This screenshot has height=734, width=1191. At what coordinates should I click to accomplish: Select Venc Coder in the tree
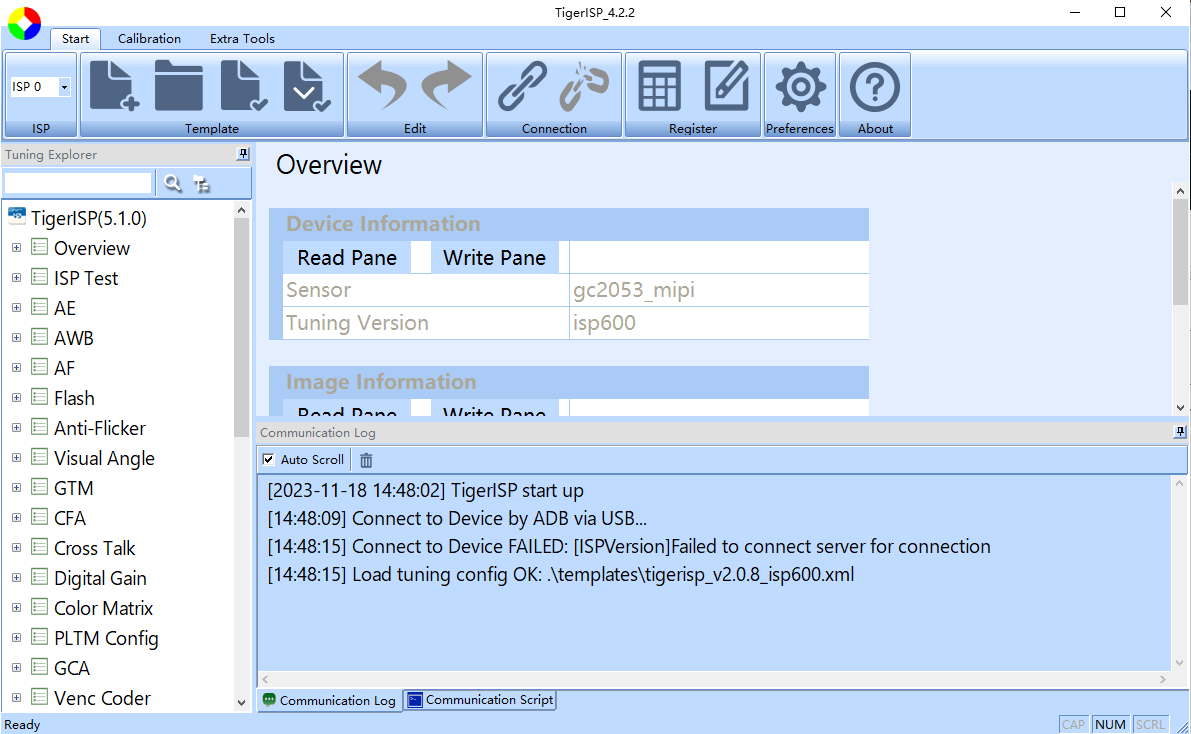pyautogui.click(x=103, y=698)
